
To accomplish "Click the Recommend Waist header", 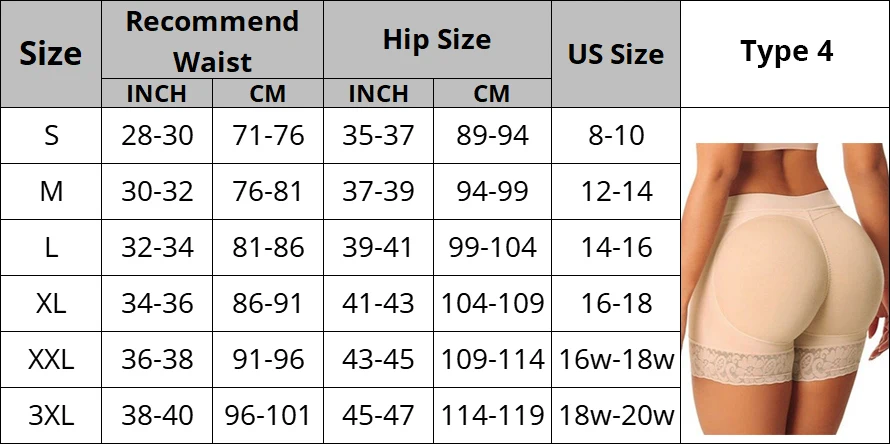I will [x=212, y=40].
